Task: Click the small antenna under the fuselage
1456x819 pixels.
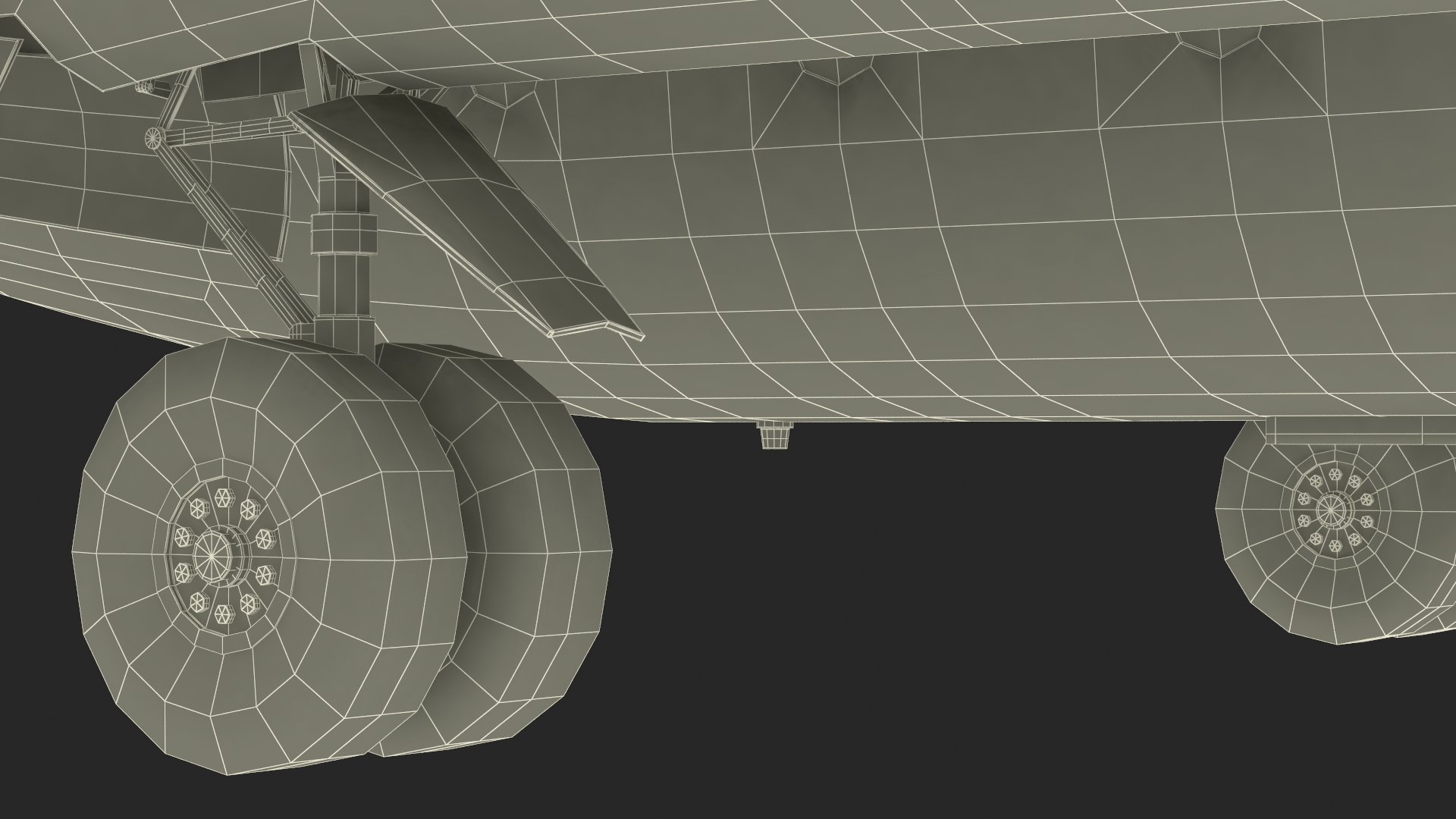Action: coord(775,435)
